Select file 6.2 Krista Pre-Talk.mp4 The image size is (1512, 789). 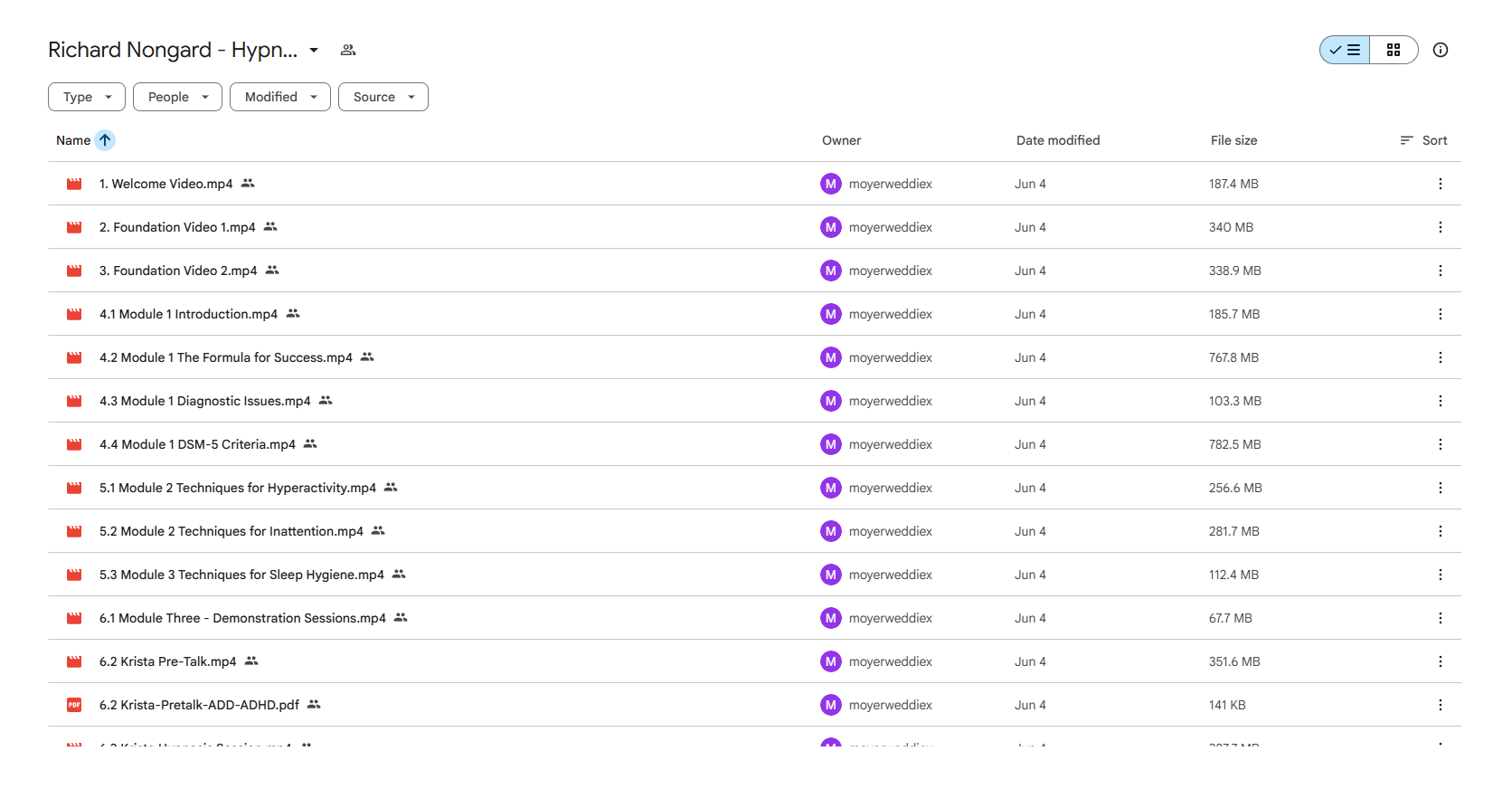click(x=167, y=661)
